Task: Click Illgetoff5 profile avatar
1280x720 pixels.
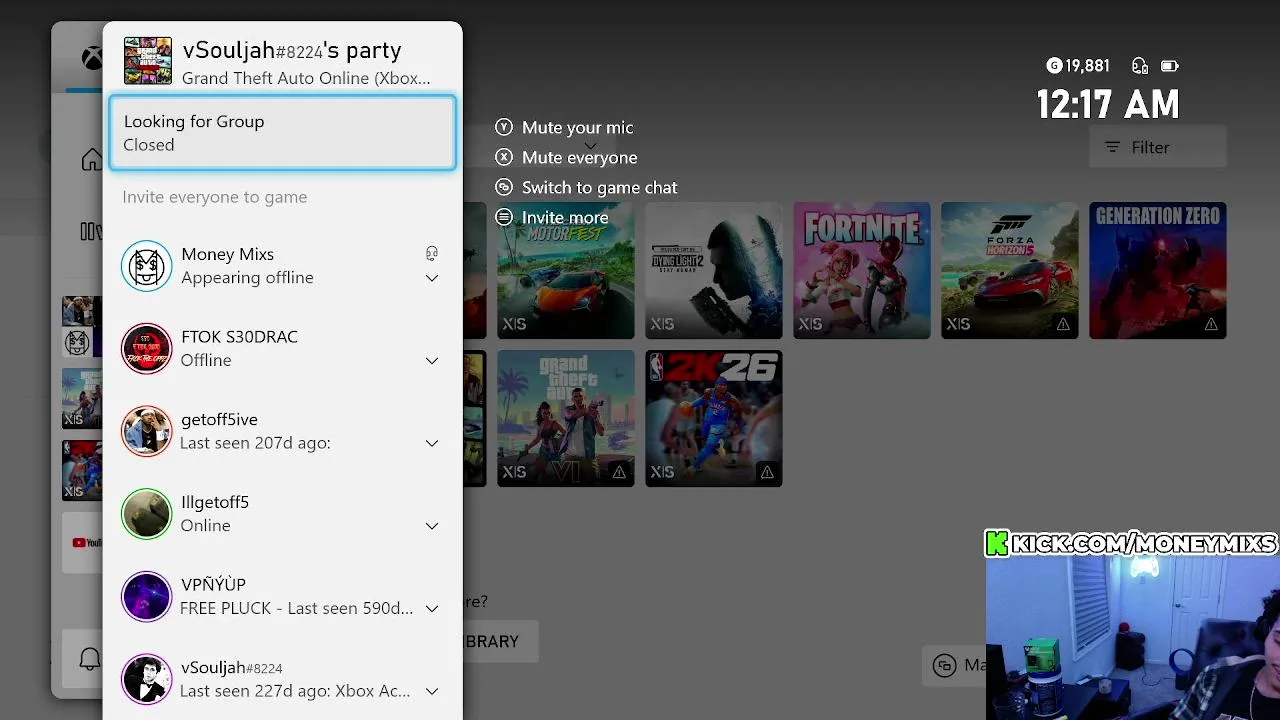Action: [x=147, y=514]
